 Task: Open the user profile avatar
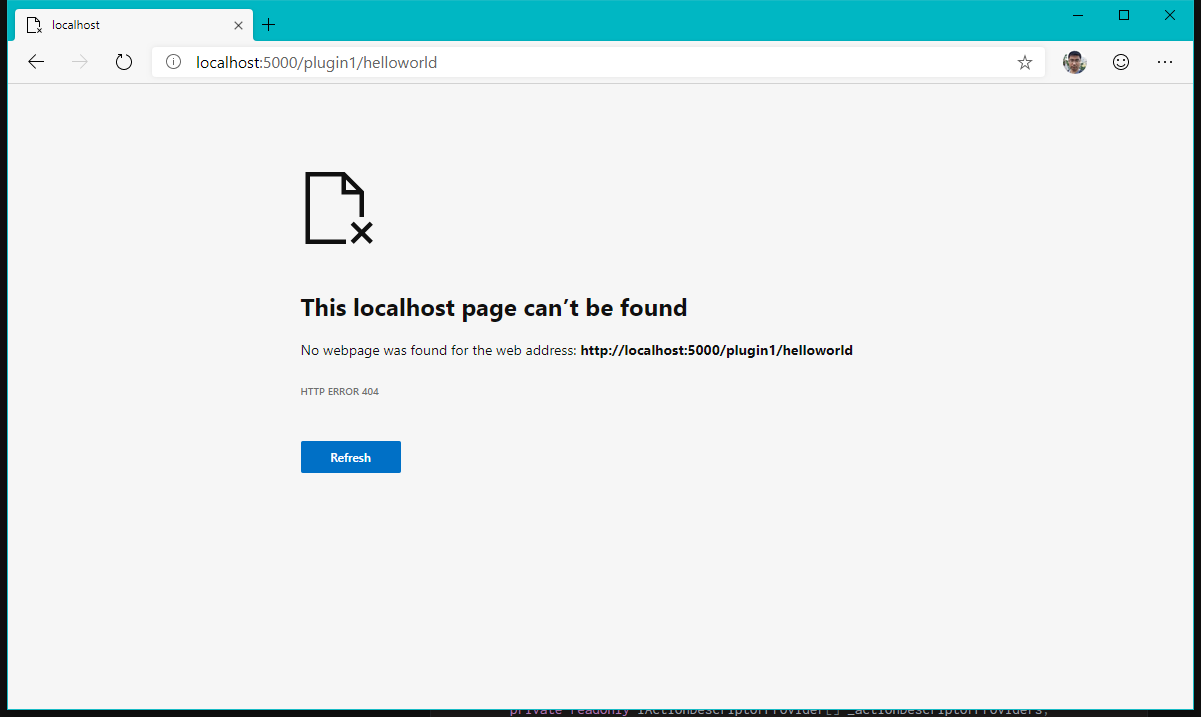[1074, 62]
